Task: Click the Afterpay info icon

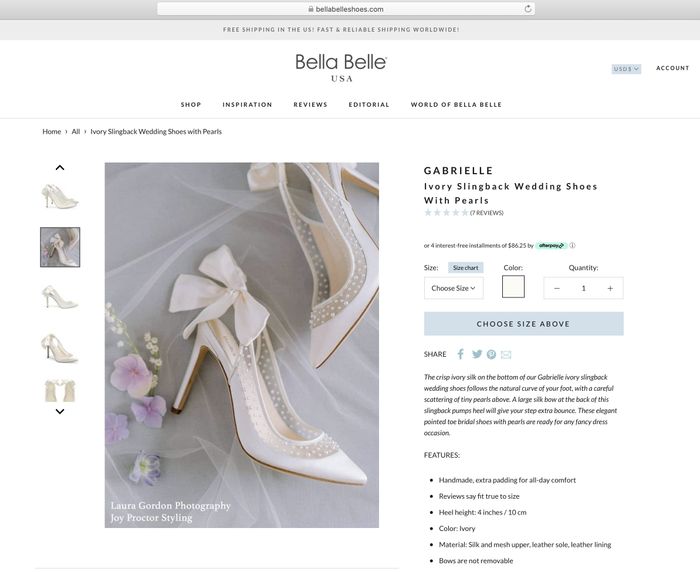Action: click(x=573, y=245)
